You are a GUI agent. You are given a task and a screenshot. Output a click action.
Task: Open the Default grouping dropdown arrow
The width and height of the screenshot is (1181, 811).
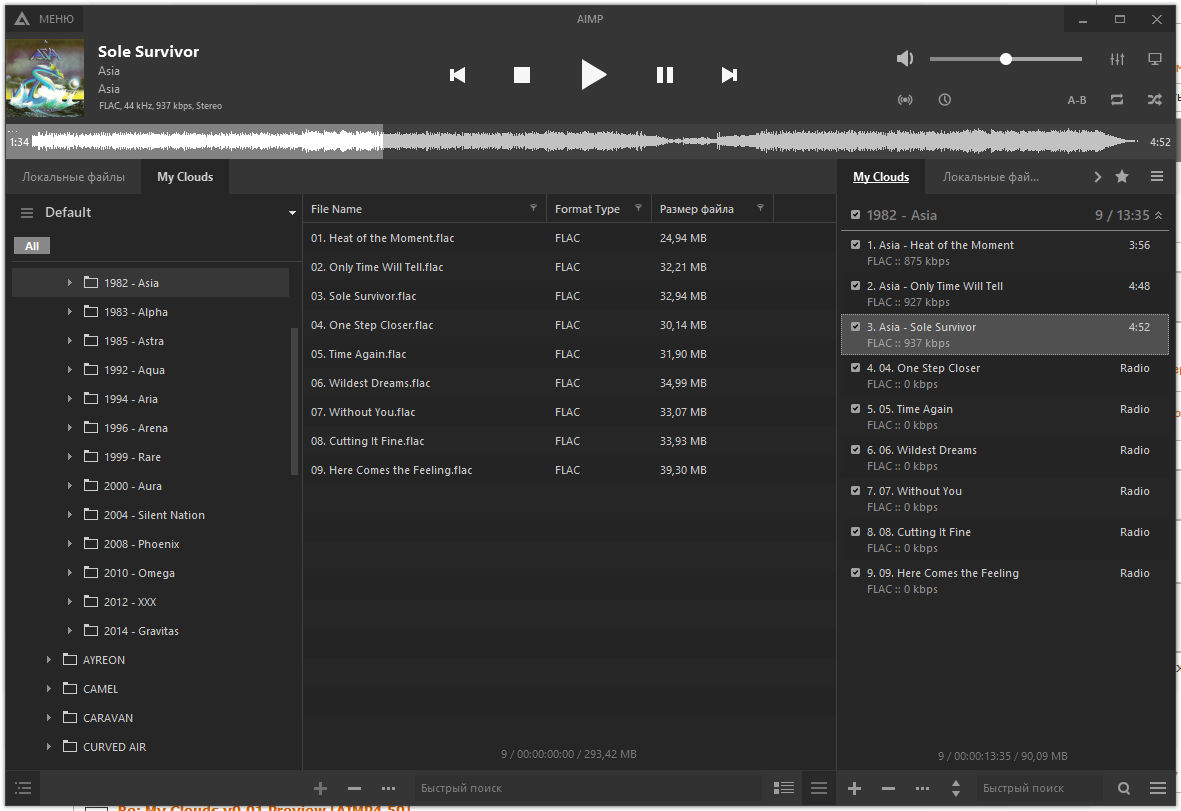tap(292, 213)
